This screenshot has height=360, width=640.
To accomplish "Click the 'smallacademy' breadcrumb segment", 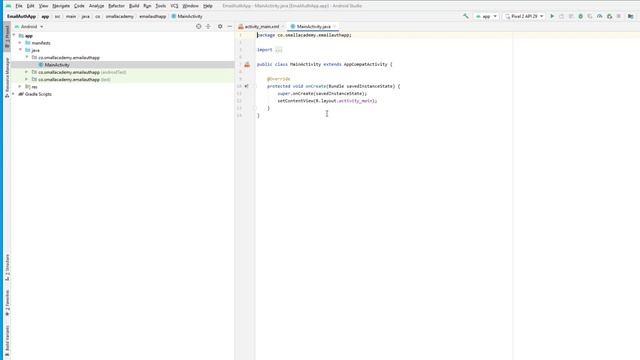I will coord(119,16).
